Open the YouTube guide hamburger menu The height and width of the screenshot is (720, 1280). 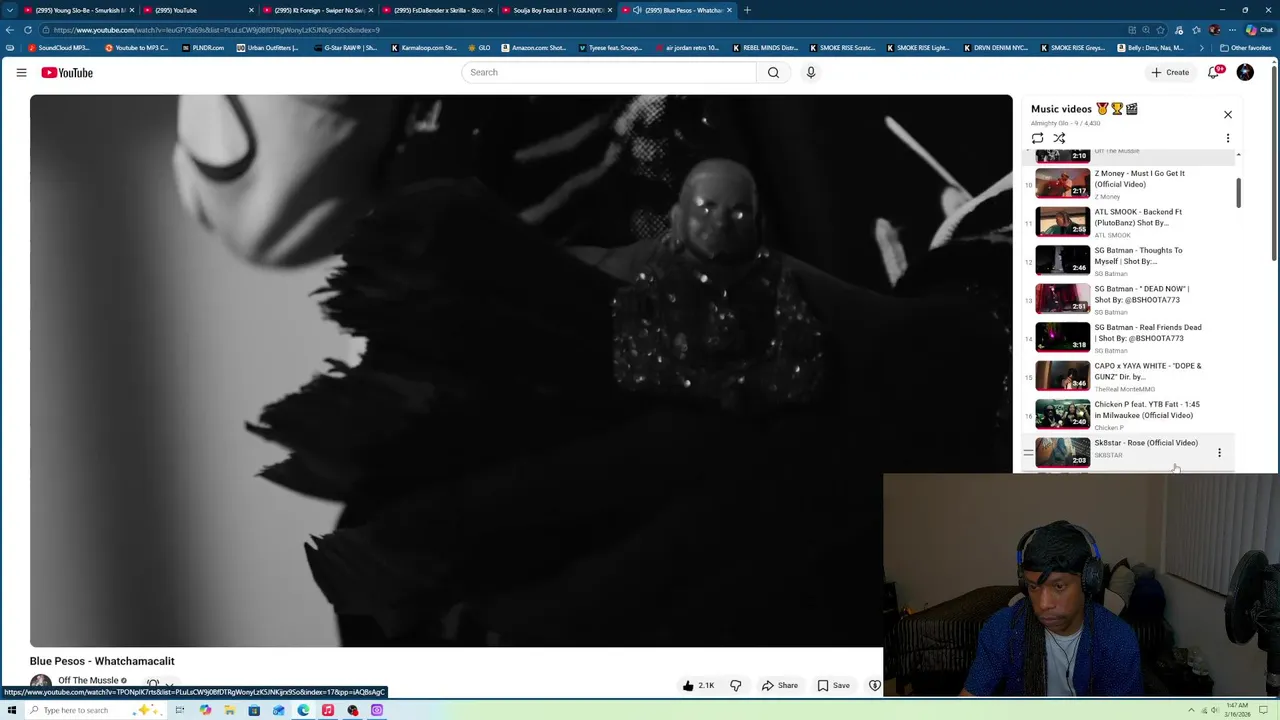coord(21,72)
